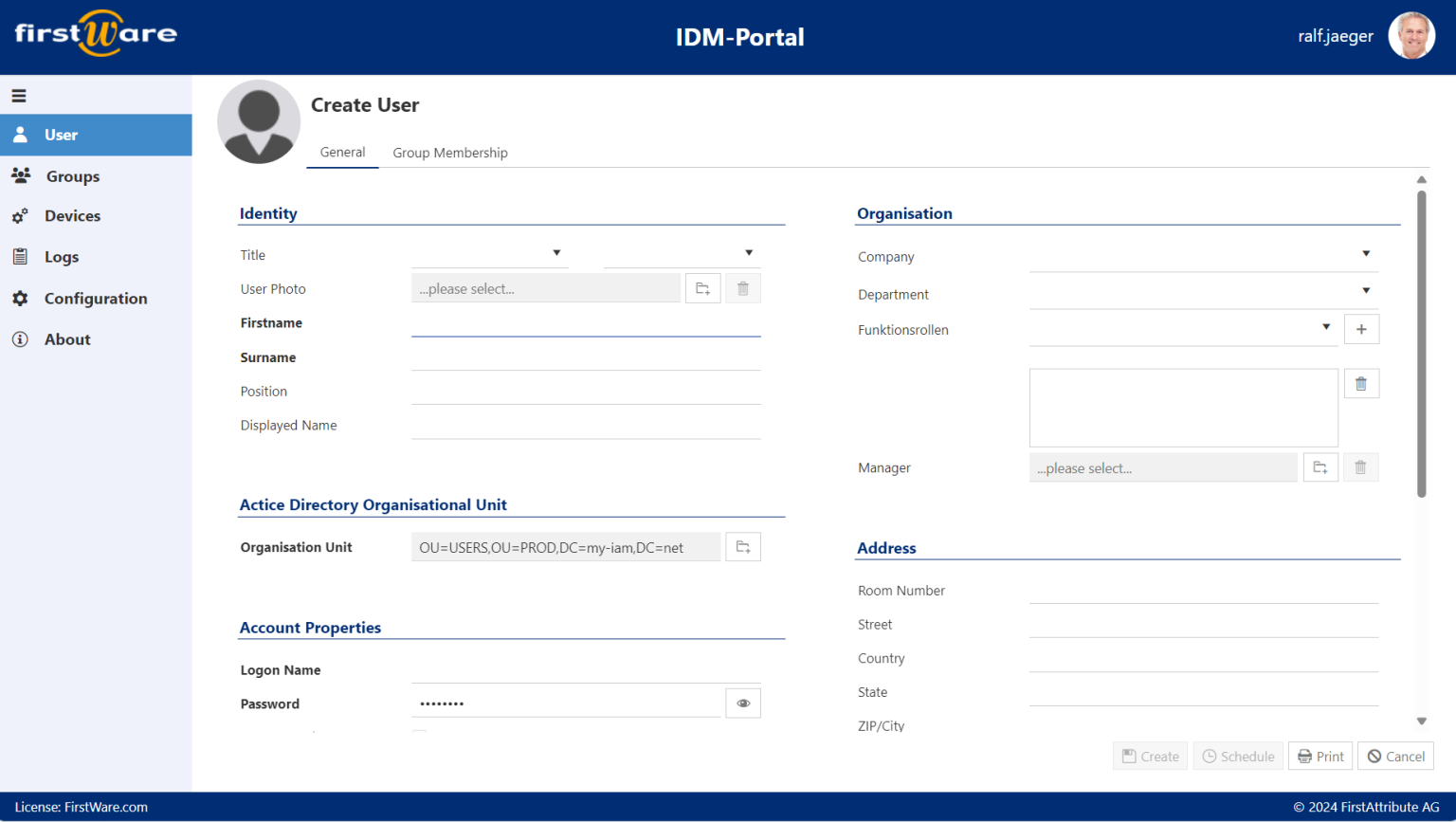1456x822 pixels.
Task: Click the About info icon
Action: 67,338
